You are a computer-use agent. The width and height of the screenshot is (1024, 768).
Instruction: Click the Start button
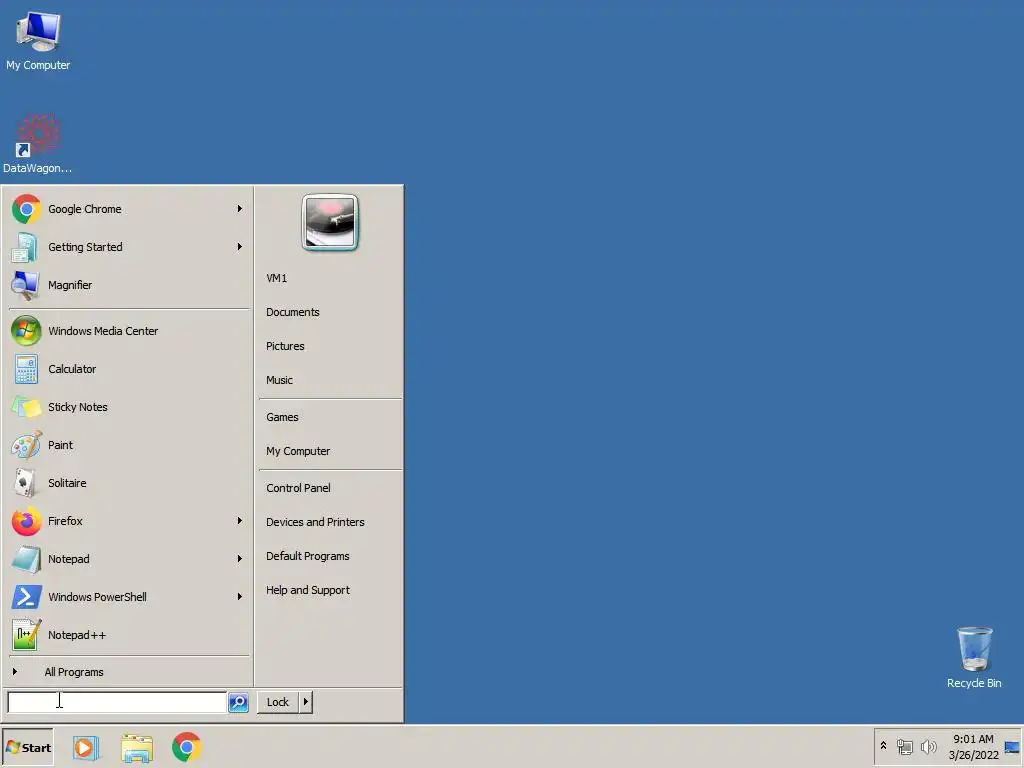pos(27,747)
